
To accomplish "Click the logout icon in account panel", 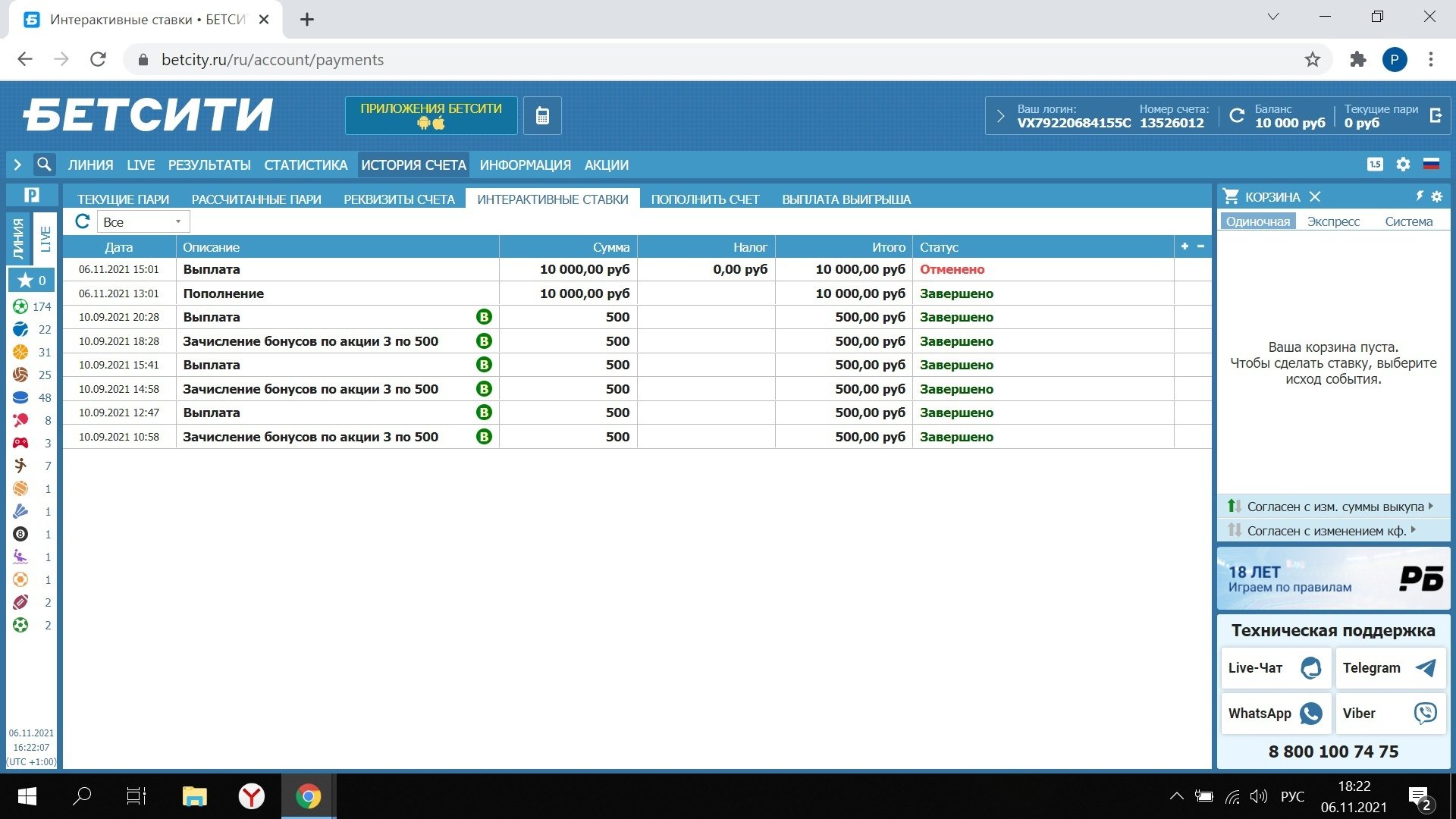I will [x=1435, y=115].
